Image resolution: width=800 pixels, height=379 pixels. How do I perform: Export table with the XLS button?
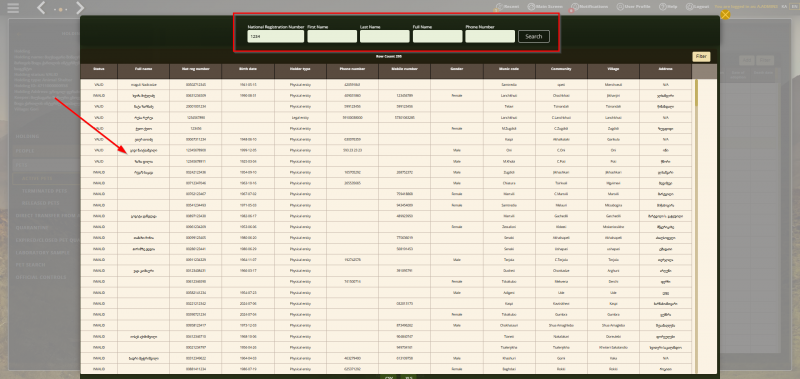(x=408, y=377)
